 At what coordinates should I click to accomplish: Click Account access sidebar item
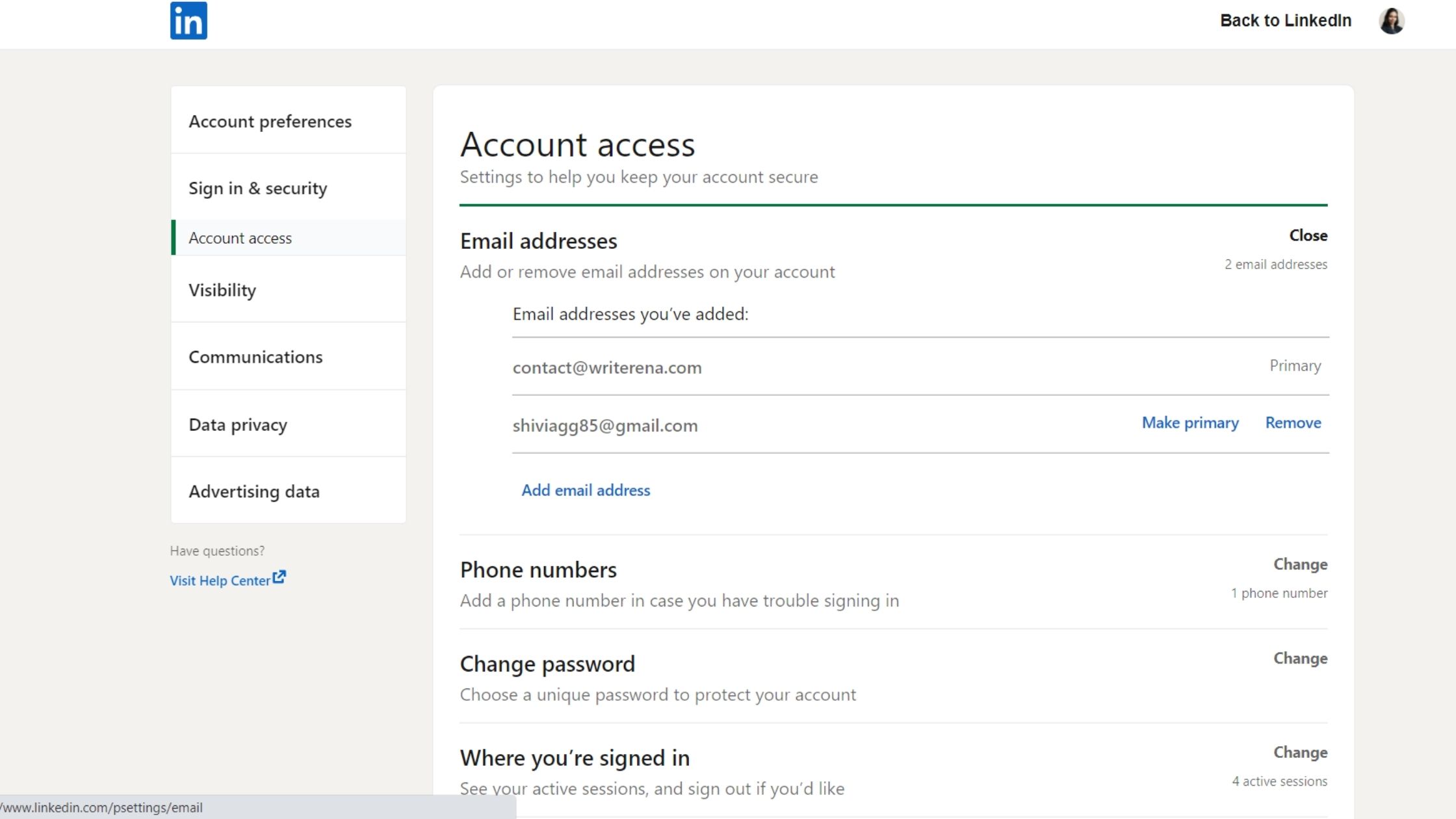240,238
